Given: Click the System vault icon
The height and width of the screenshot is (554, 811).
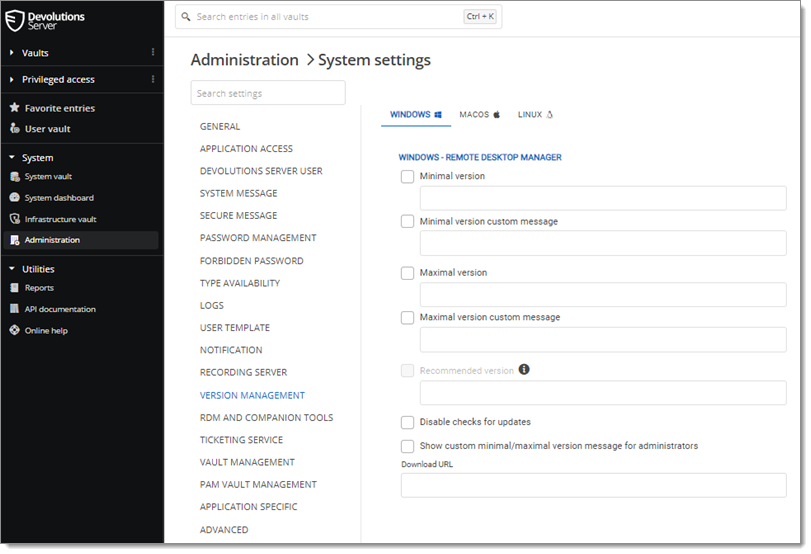Looking at the screenshot, I should click(x=14, y=176).
